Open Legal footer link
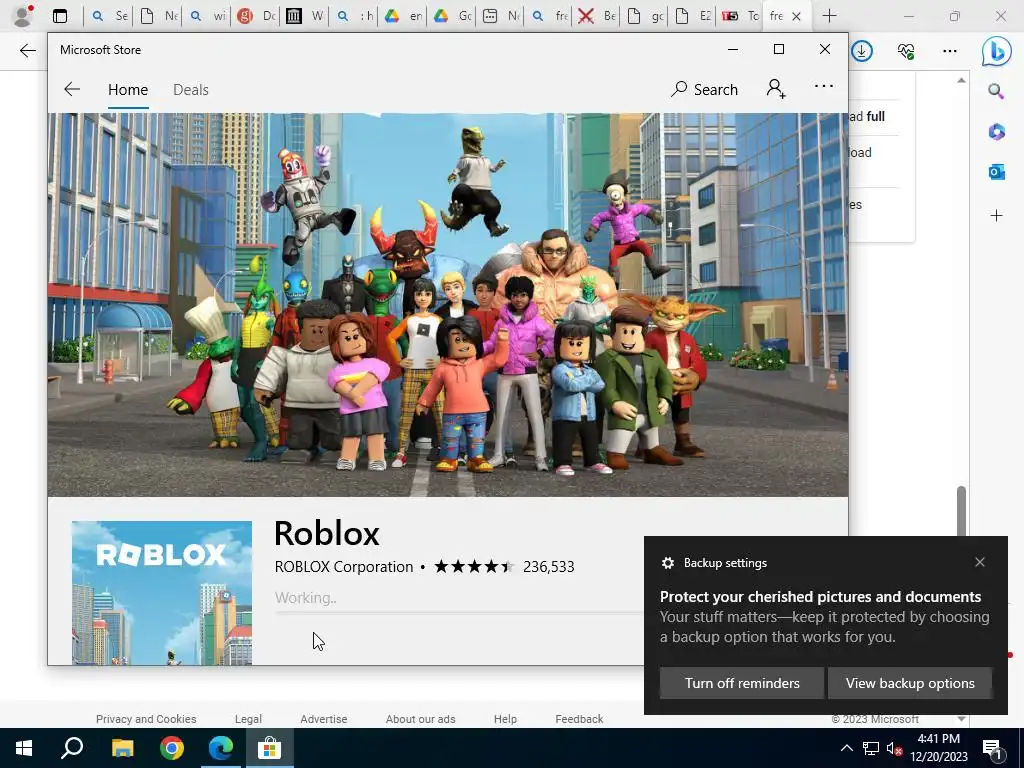The image size is (1024, 768). [x=248, y=719]
